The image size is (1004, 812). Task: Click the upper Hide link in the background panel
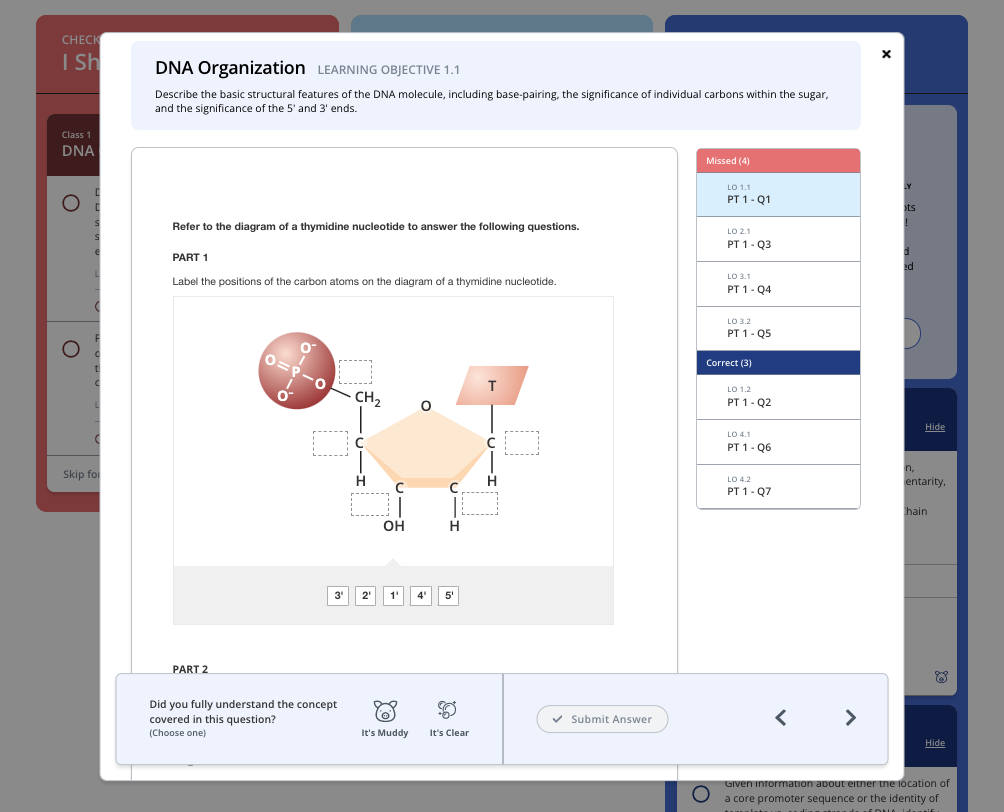935,427
